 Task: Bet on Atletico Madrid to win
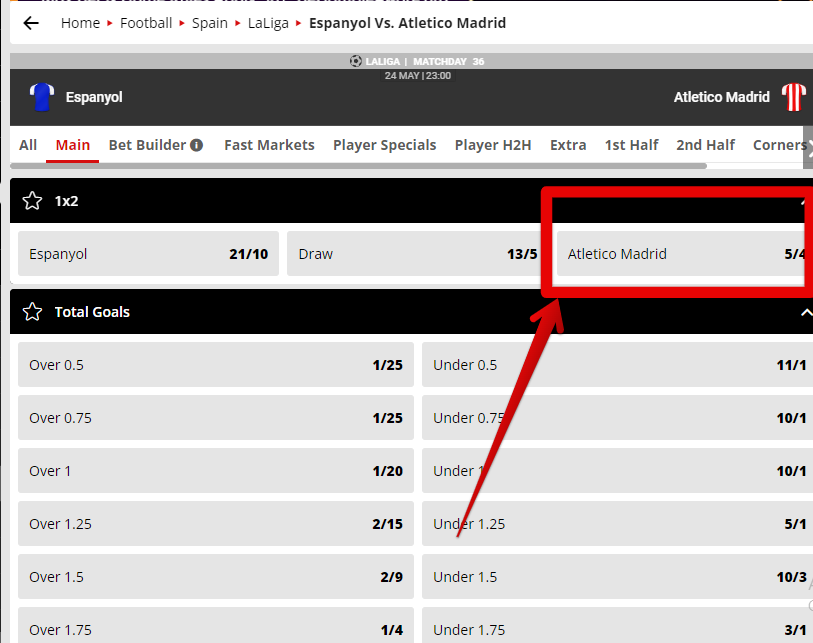tap(684, 254)
